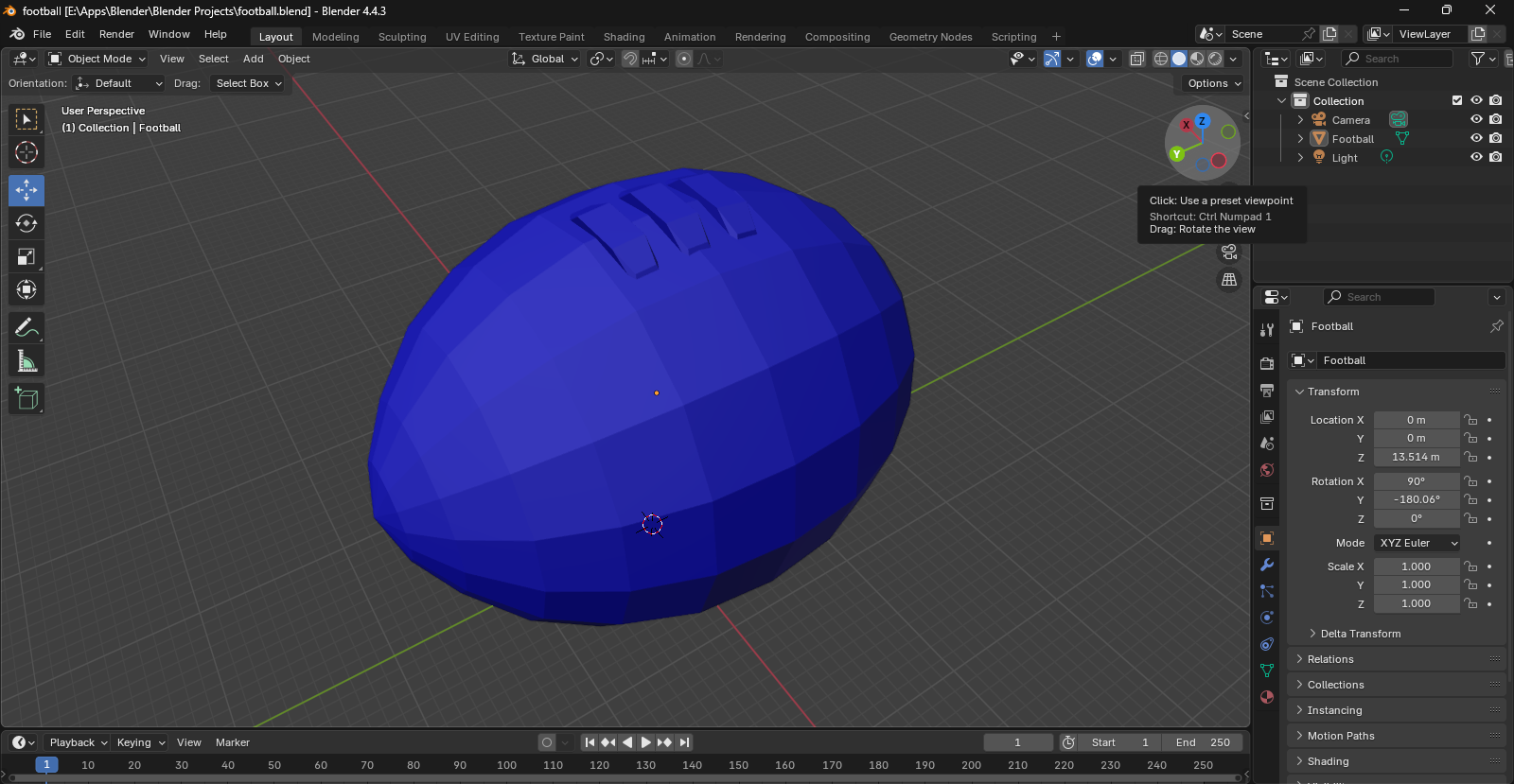Switch to rendered viewport shading
Screen dimensions: 1514x784
click(1216, 59)
